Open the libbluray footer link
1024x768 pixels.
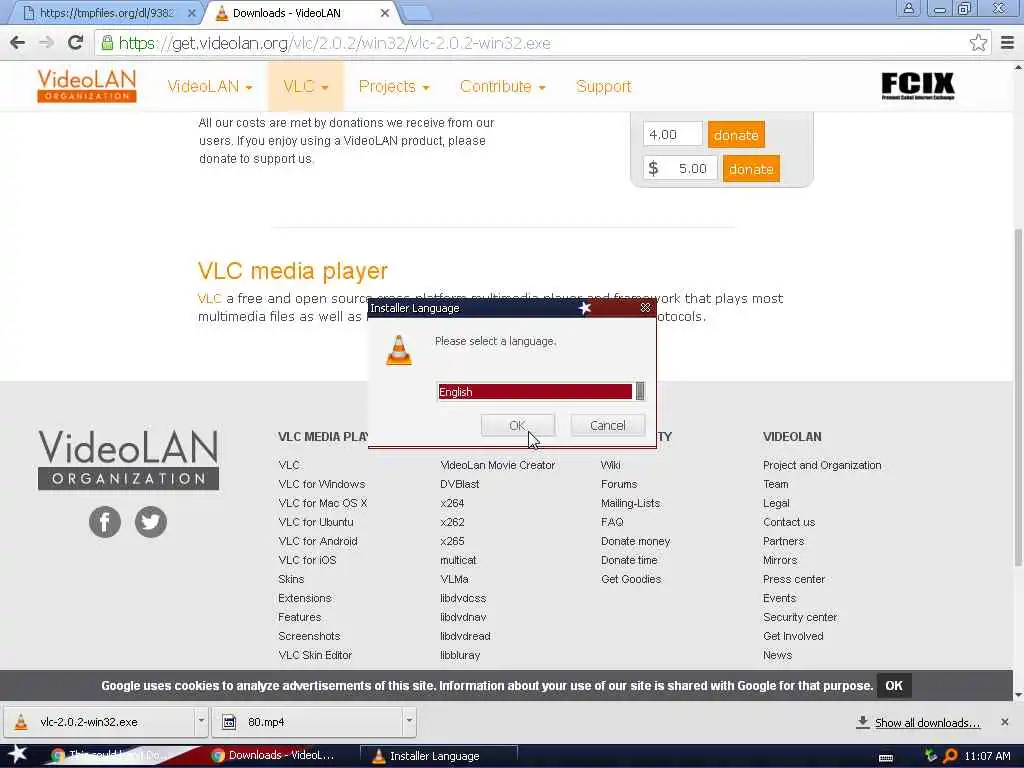click(x=460, y=654)
